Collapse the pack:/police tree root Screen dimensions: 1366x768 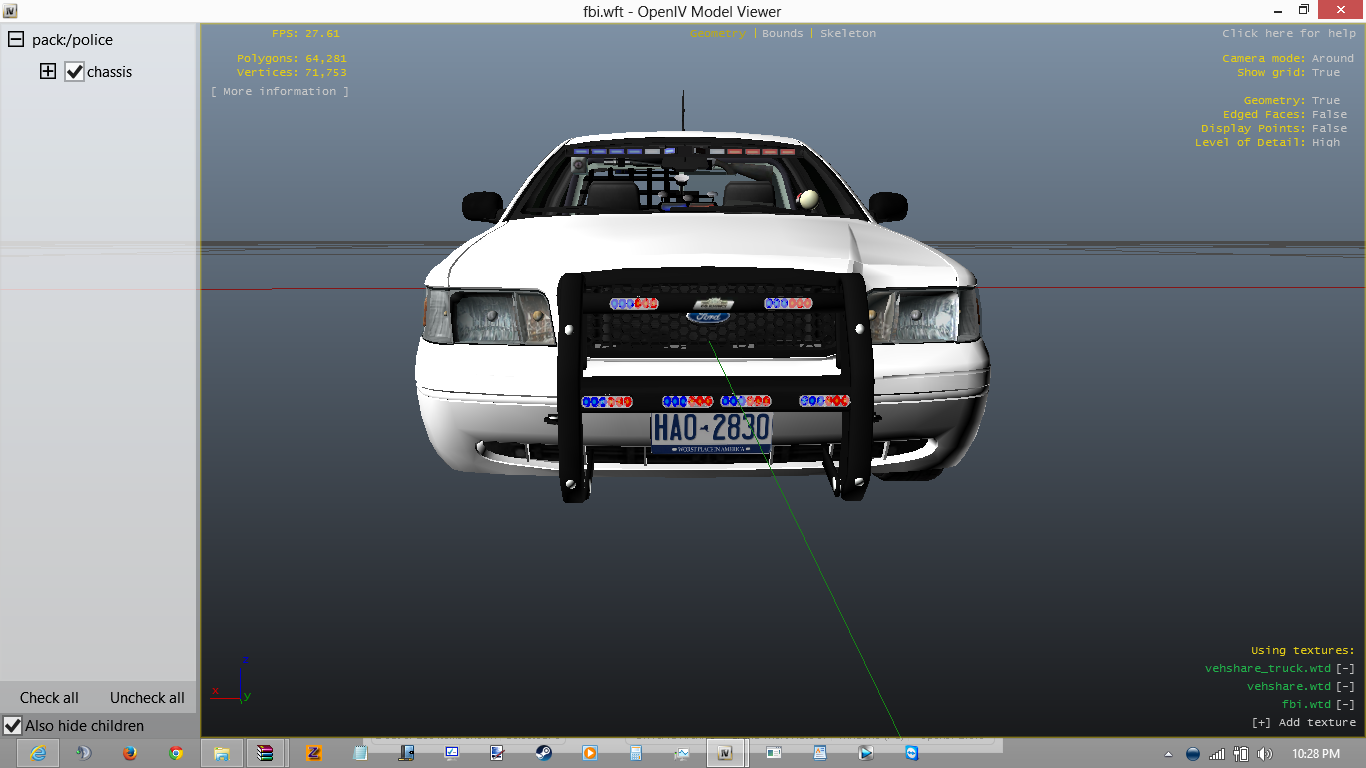(x=16, y=40)
